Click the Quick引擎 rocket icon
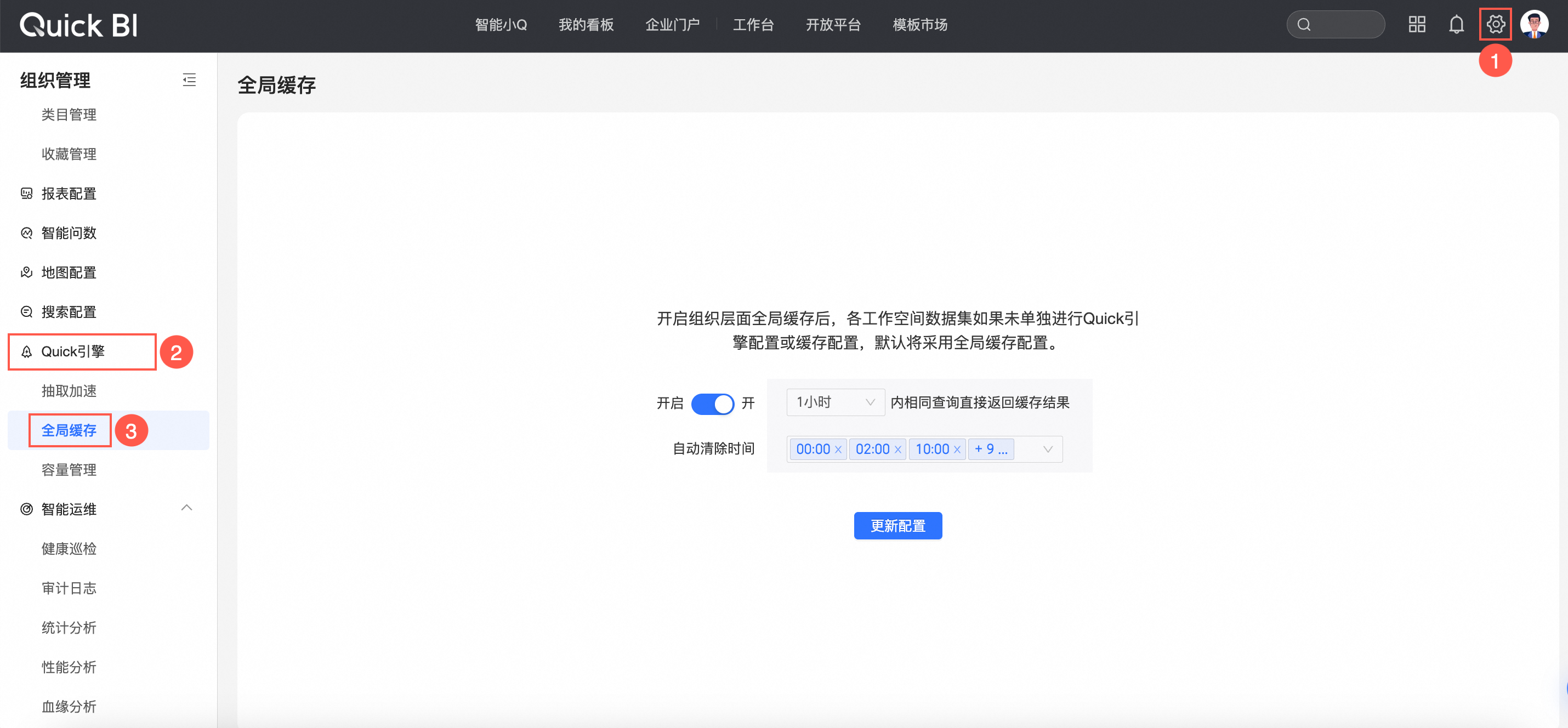This screenshot has width=1568, height=728. (x=27, y=352)
